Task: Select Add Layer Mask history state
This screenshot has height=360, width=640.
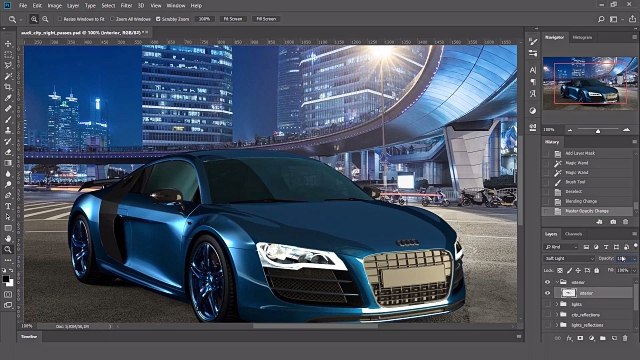Action: [x=587, y=153]
